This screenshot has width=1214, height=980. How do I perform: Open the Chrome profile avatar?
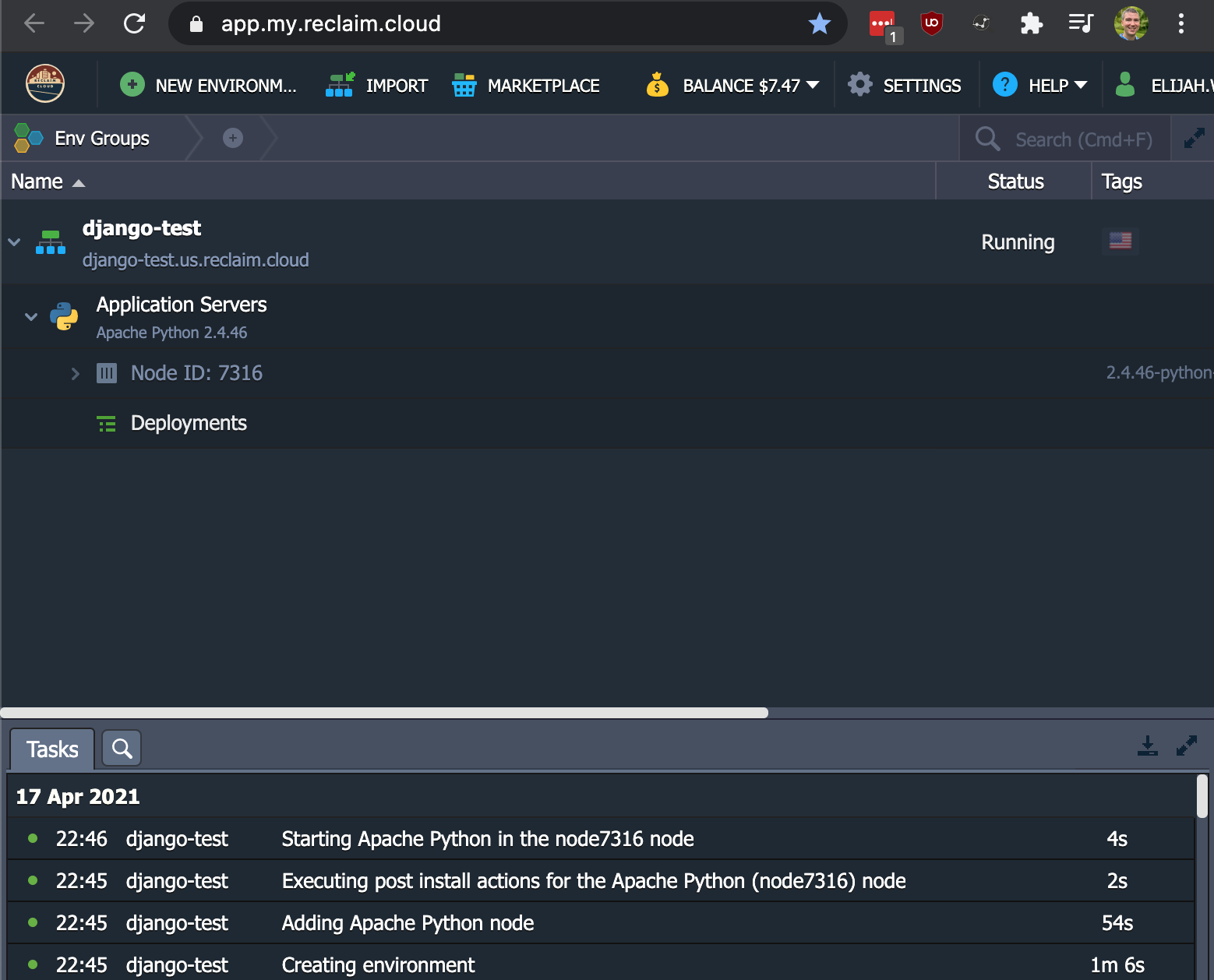[1131, 23]
